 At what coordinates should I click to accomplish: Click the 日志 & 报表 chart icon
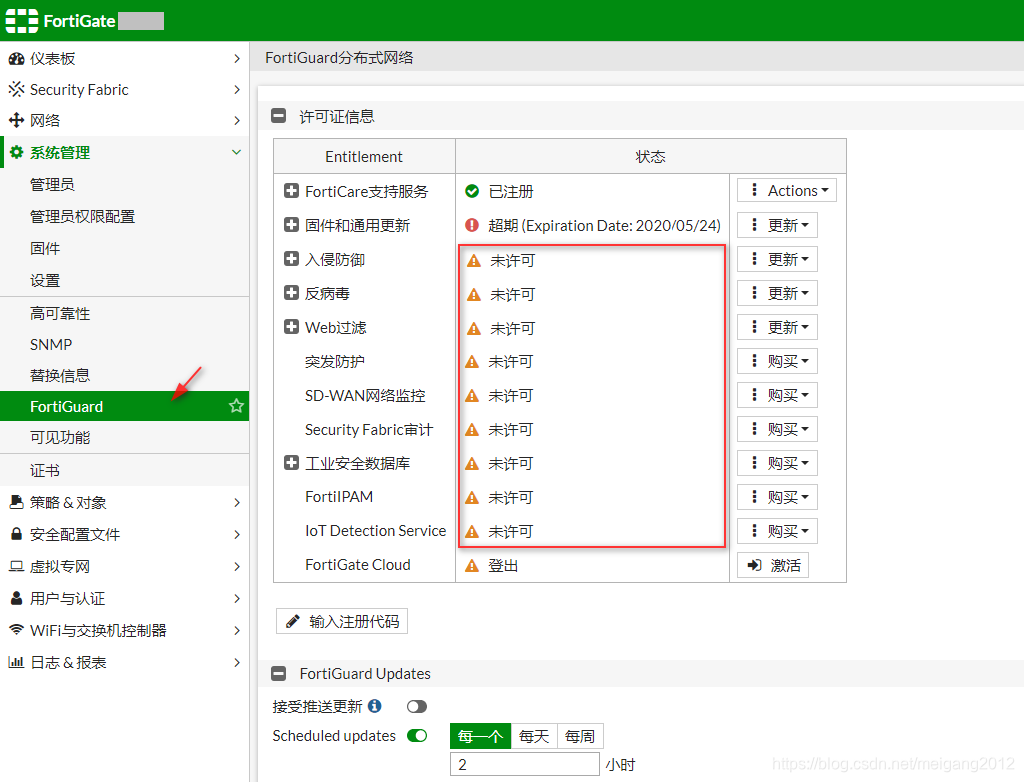(x=16, y=662)
